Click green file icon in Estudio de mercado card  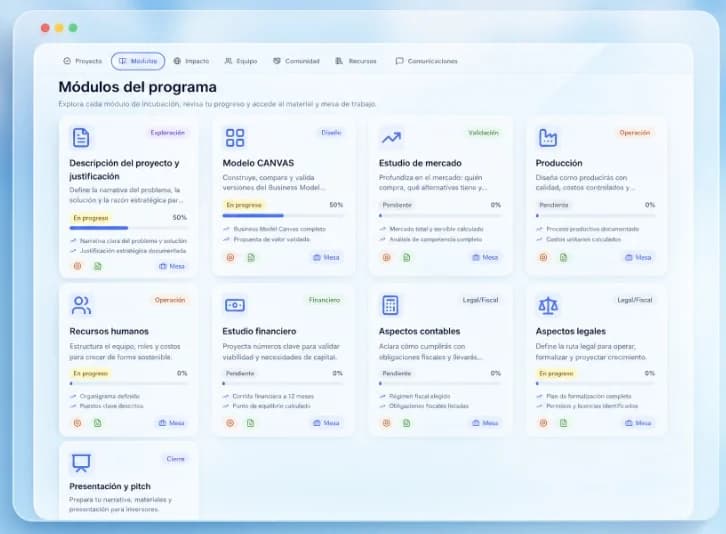[407, 258]
